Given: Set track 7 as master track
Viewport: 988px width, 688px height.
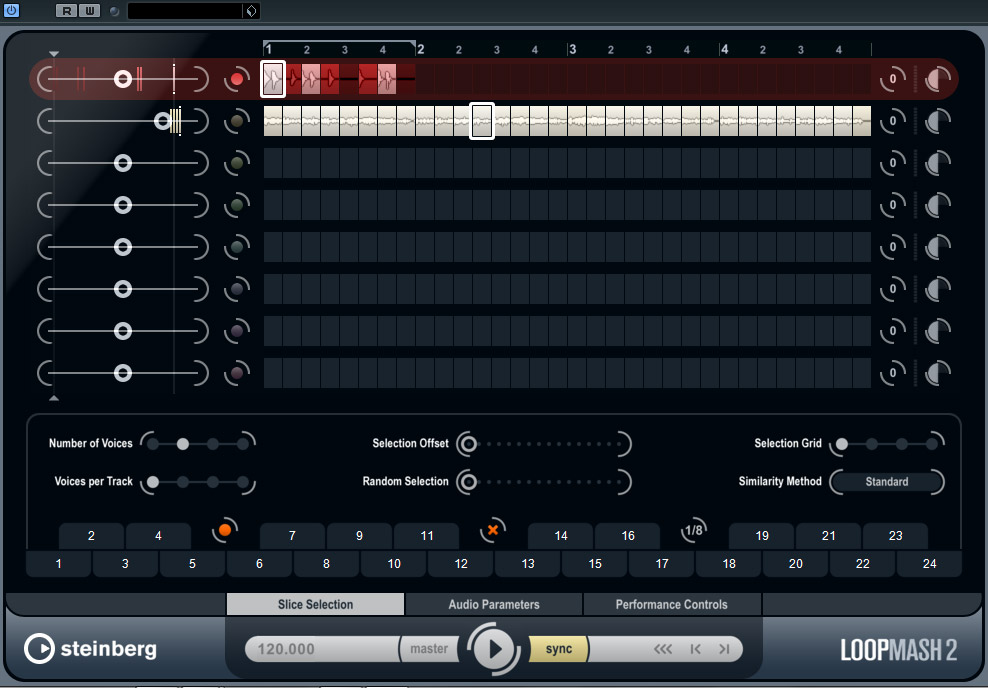Looking at the screenshot, I should click(237, 331).
